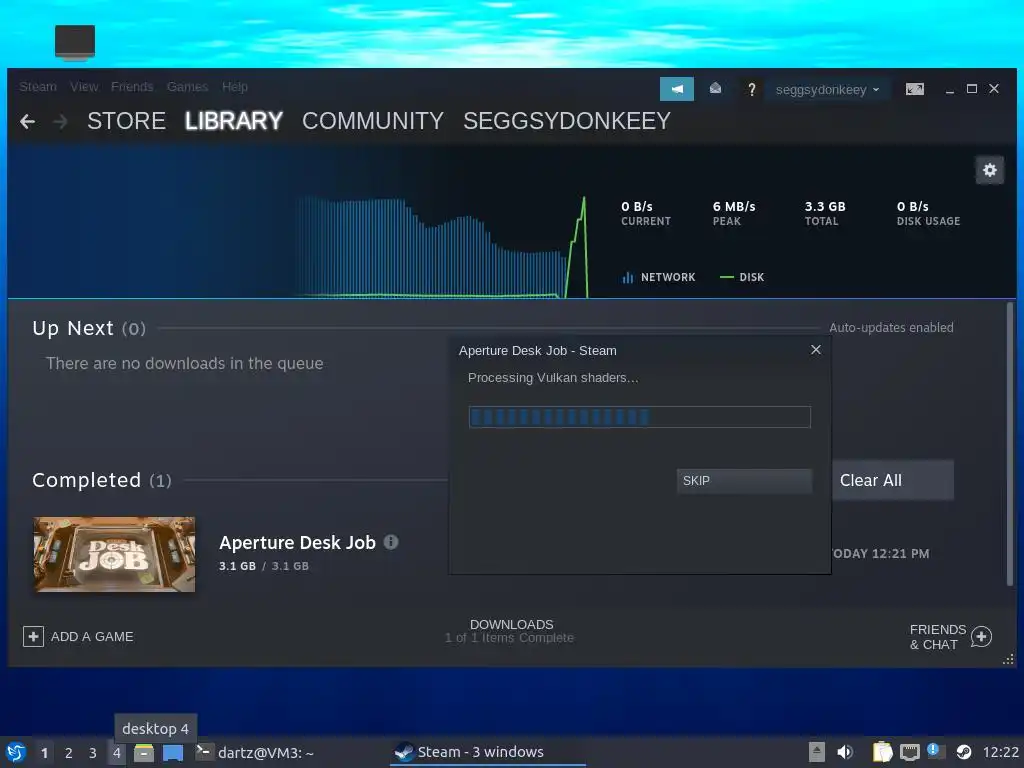The height and width of the screenshot is (768, 1024).
Task: Show desktop via blue taskbar icon
Action: (x=173, y=752)
